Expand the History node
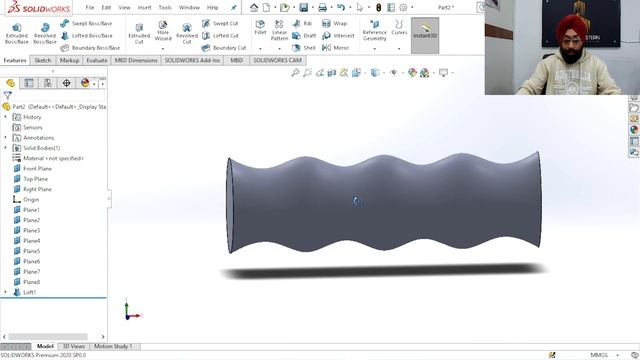640x360 pixels. click(x=6, y=117)
